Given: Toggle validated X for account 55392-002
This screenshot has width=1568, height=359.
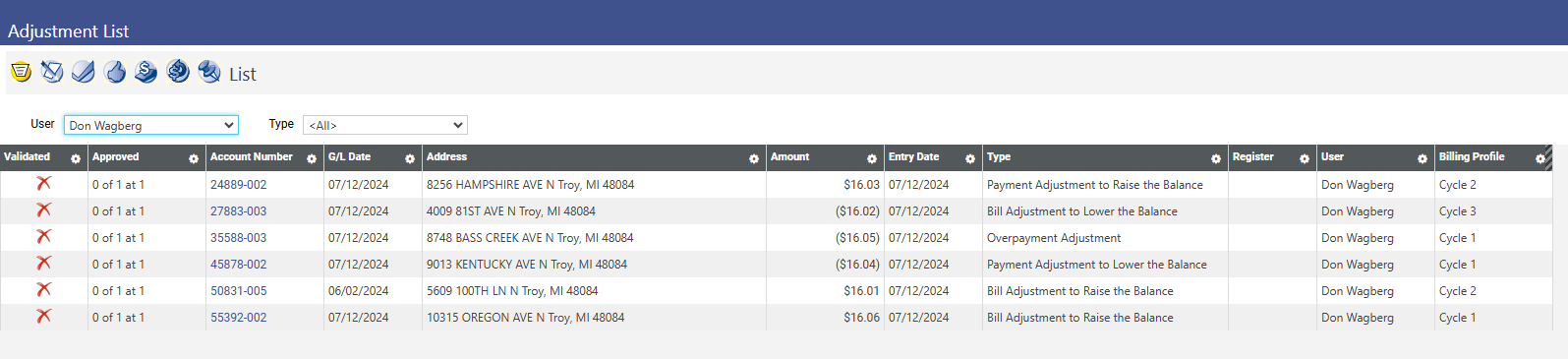Looking at the screenshot, I should pyautogui.click(x=43, y=317).
